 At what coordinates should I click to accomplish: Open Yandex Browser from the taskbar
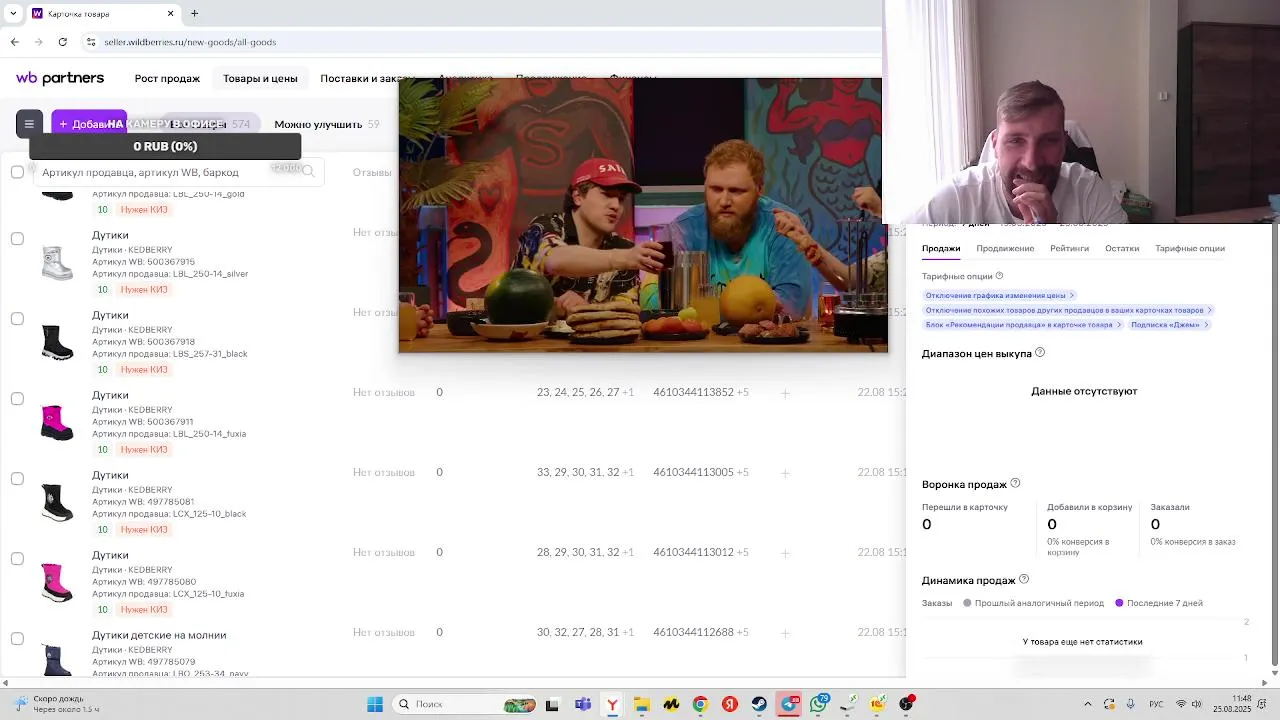(612, 704)
